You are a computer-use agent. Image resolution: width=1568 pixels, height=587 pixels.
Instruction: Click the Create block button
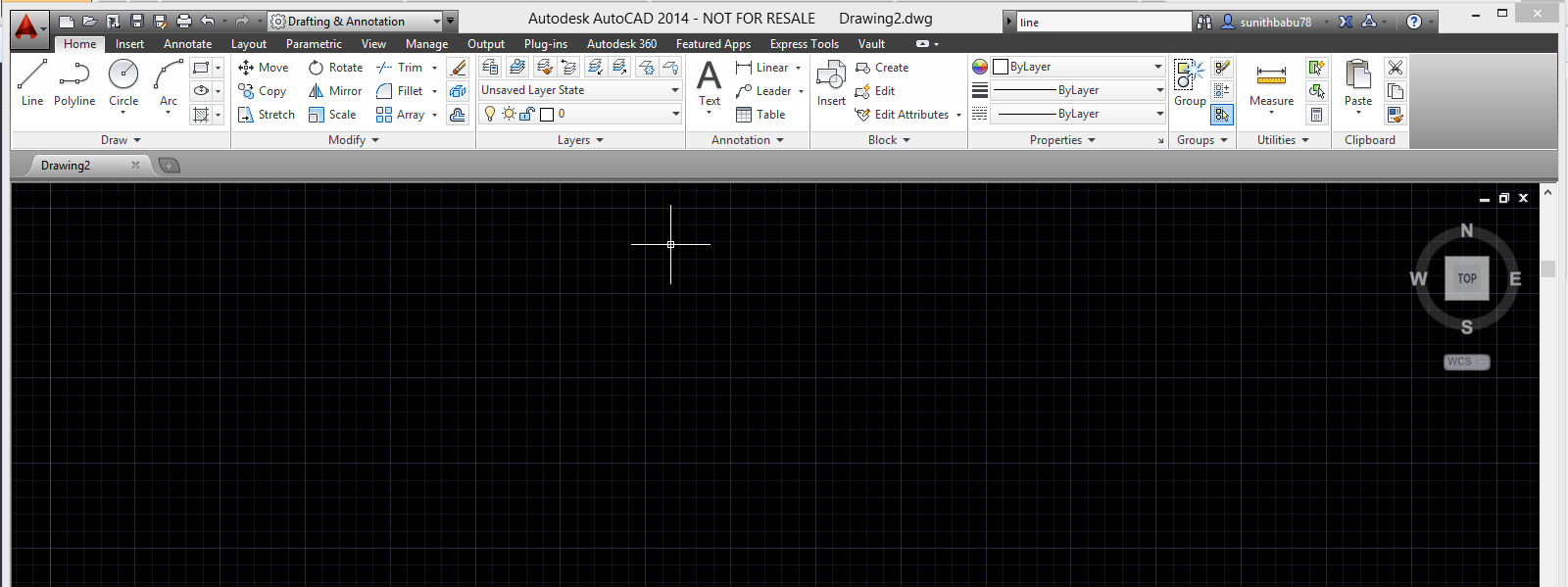click(x=882, y=68)
